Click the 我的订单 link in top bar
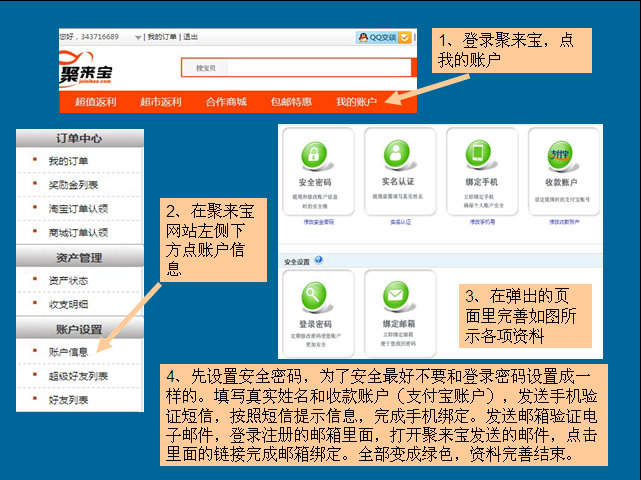The image size is (641, 480). click(162, 37)
